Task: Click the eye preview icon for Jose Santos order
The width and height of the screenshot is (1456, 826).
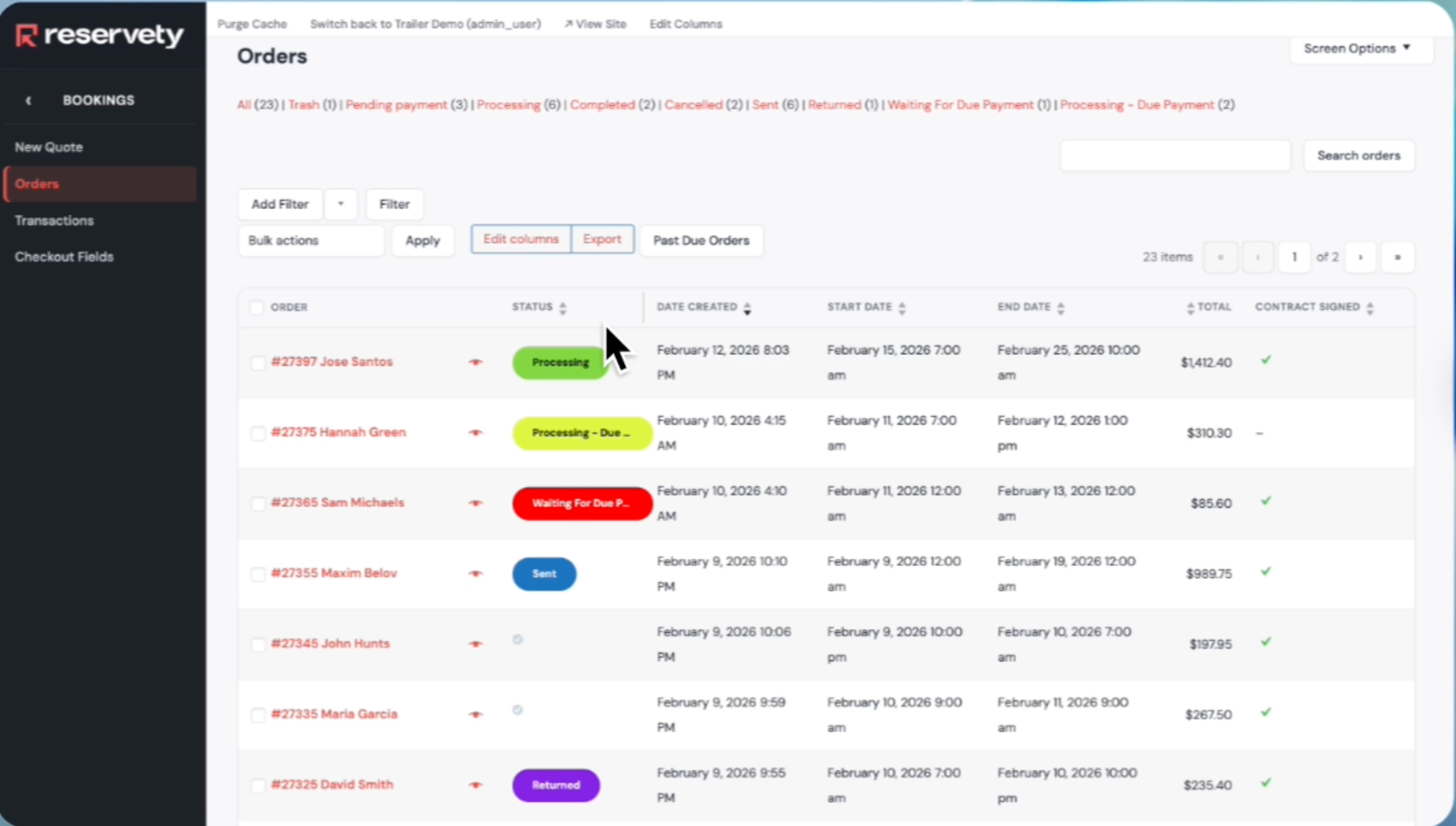Action: 475,362
